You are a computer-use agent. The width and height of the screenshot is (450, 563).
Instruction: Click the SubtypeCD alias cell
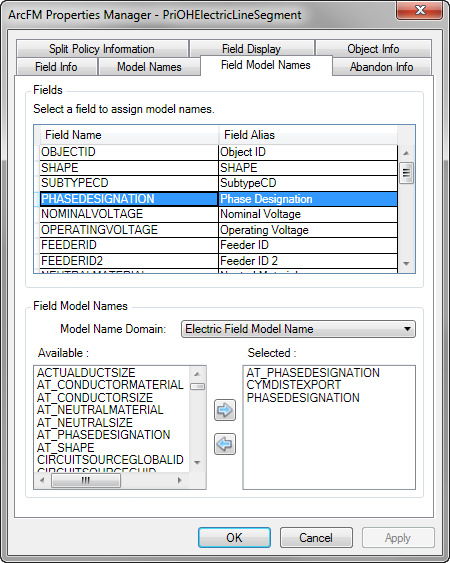coord(308,183)
